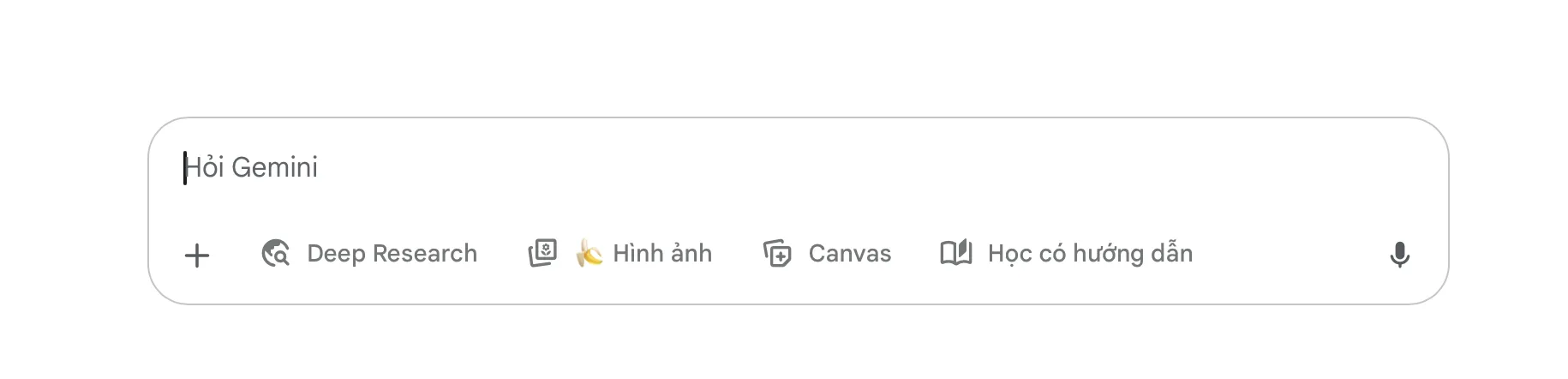
Task: Click the word Gemini in the placeholder
Action: pyautogui.click(x=274, y=167)
